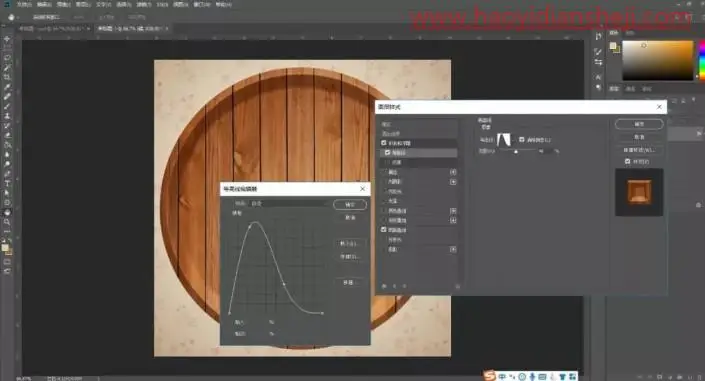Click the plus icon beside the Inner Shadow effect
Viewport: 705px width, 381px height.
click(453, 182)
